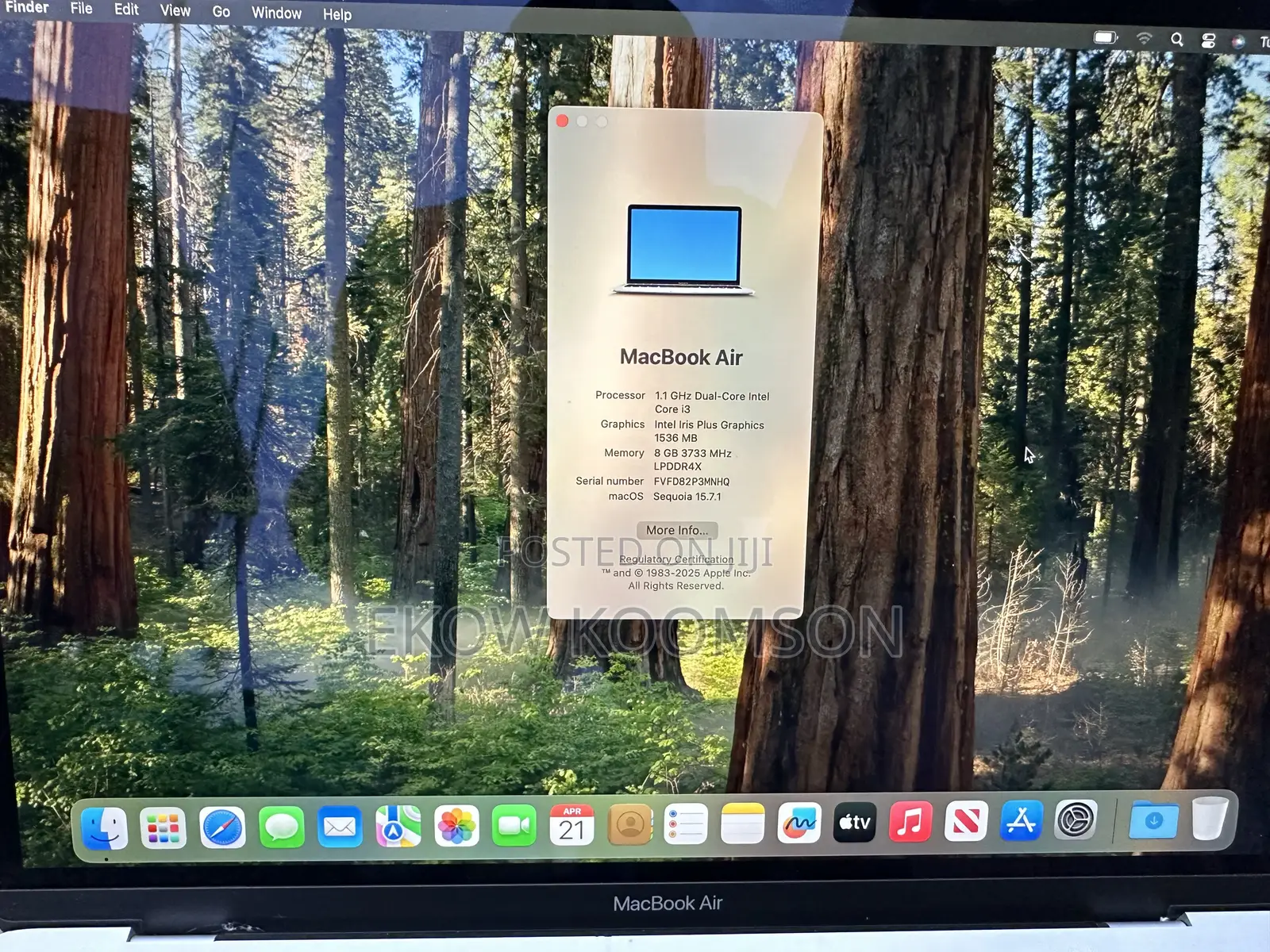Open App Store from the Dock
The height and width of the screenshot is (952, 1270).
(x=1022, y=820)
